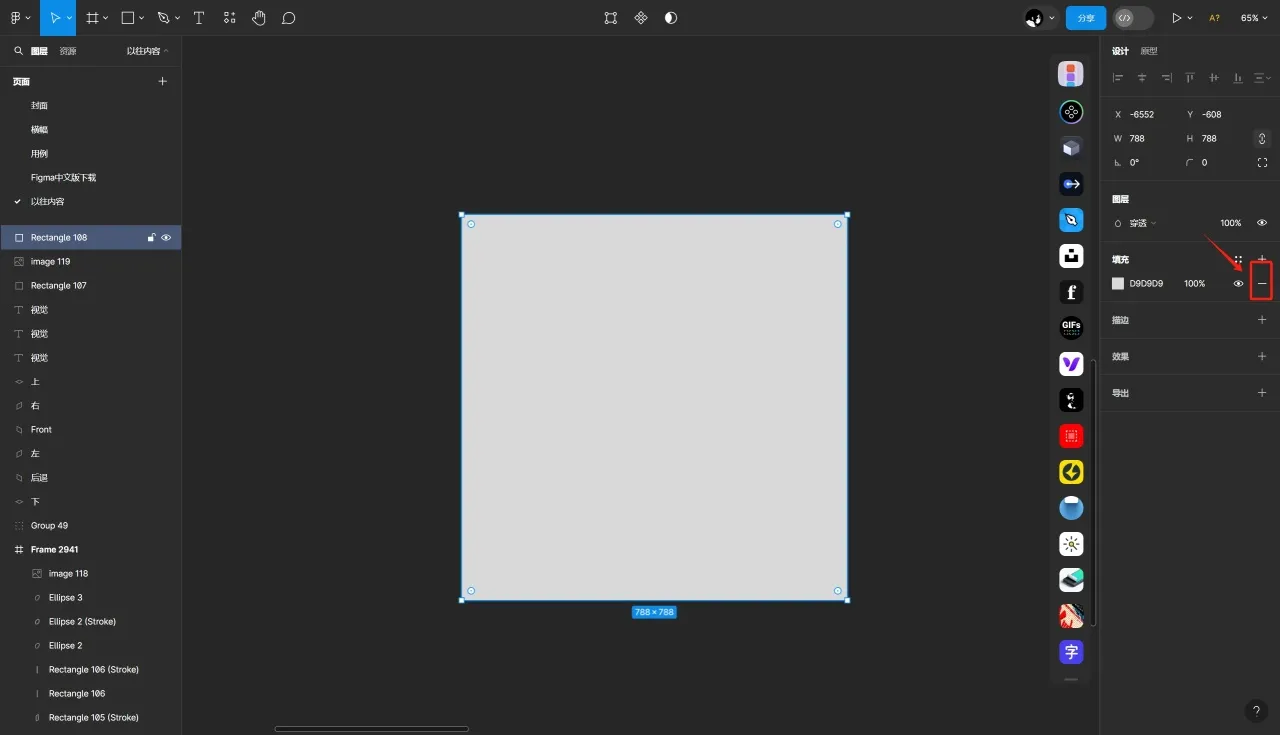Open the distribute spacing dropdown
This screenshot has height=735, width=1280.
point(1262,78)
